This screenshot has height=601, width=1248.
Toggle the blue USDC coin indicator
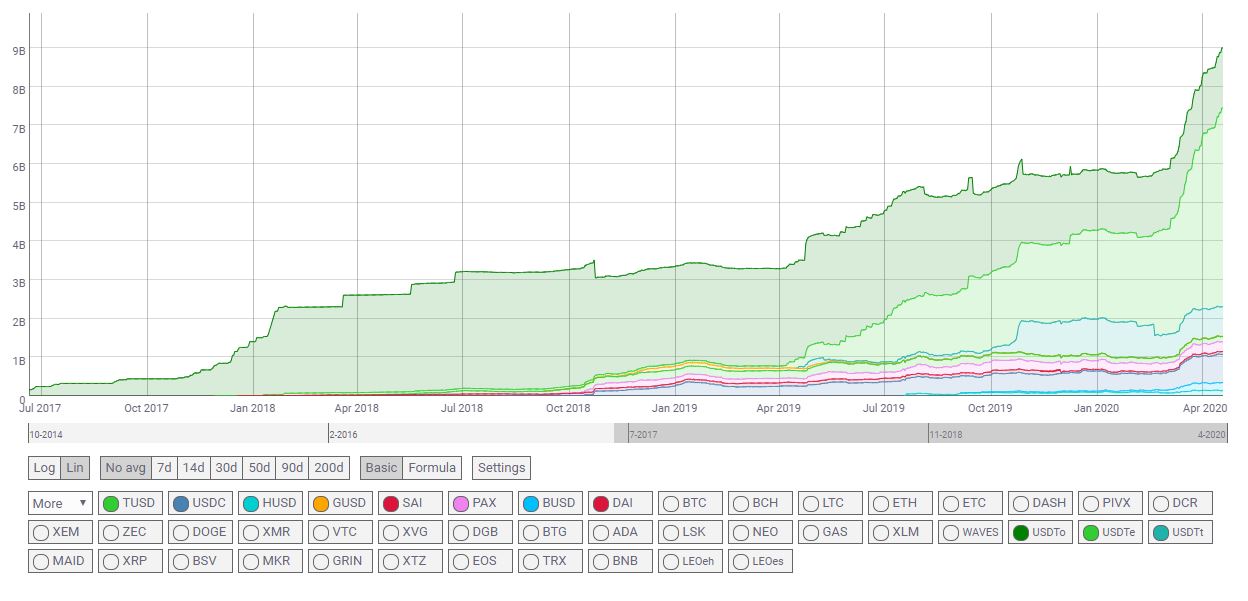coord(181,504)
